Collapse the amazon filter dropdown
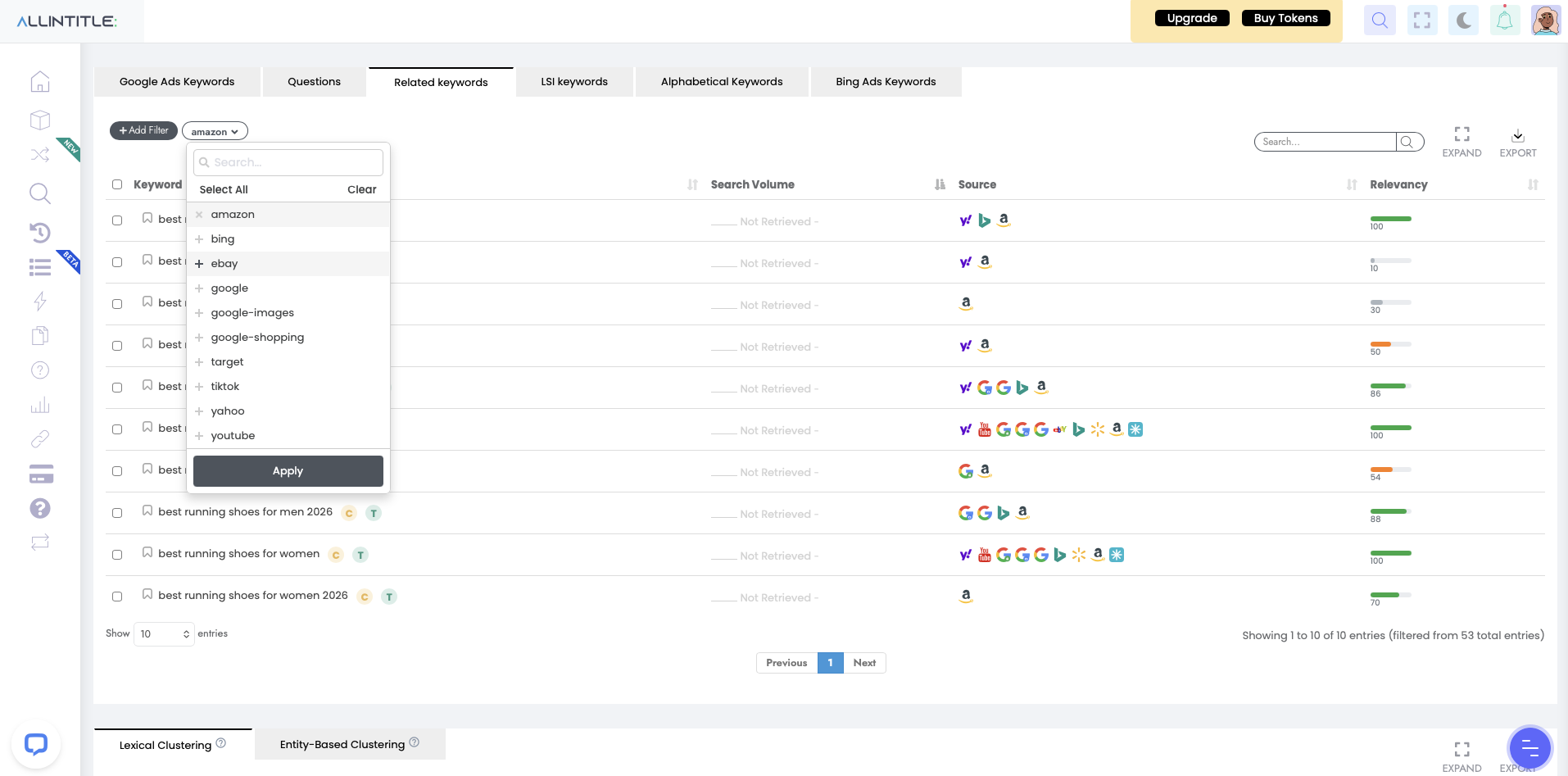Image resolution: width=1568 pixels, height=776 pixels. 215,131
